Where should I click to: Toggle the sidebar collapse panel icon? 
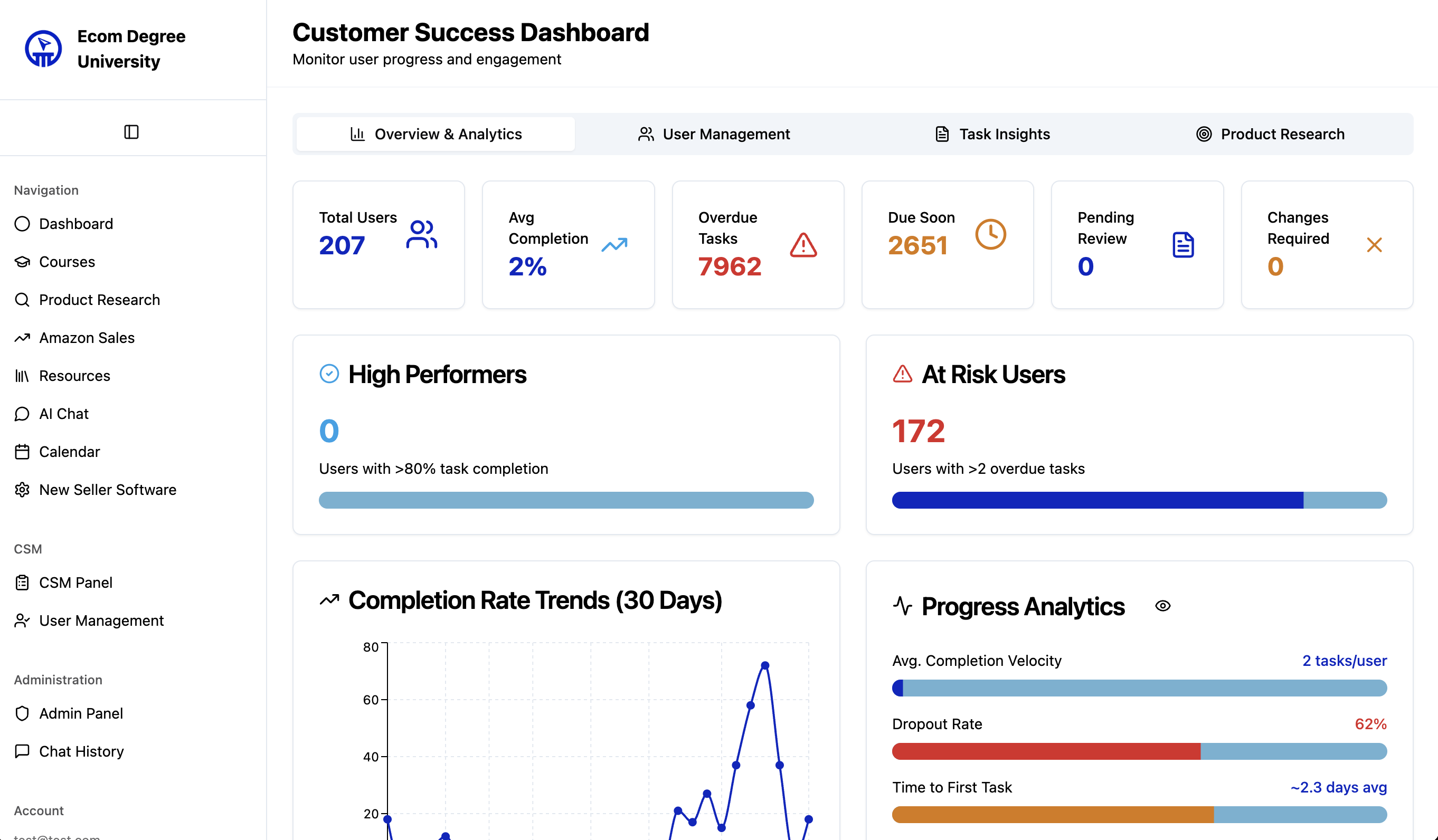pyautogui.click(x=131, y=132)
